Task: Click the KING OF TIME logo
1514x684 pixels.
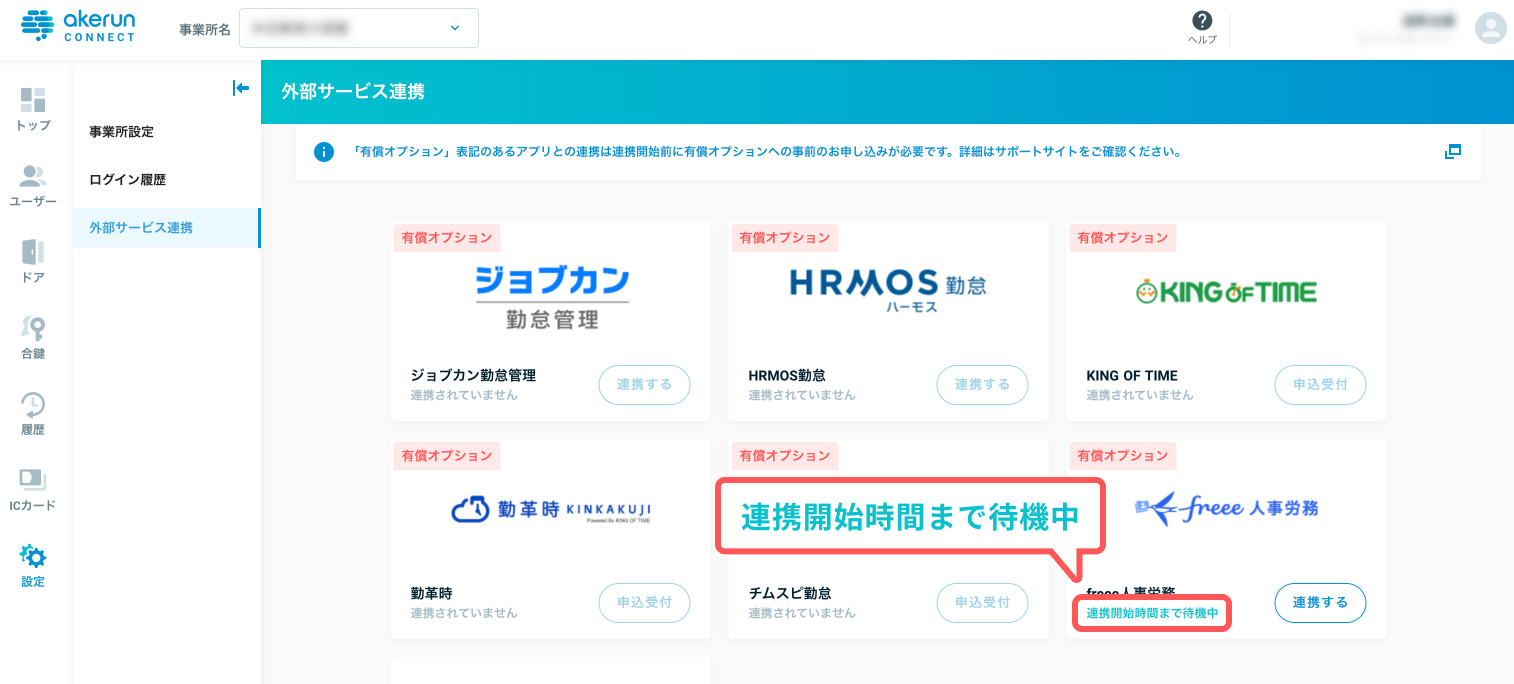Action: click(1226, 292)
